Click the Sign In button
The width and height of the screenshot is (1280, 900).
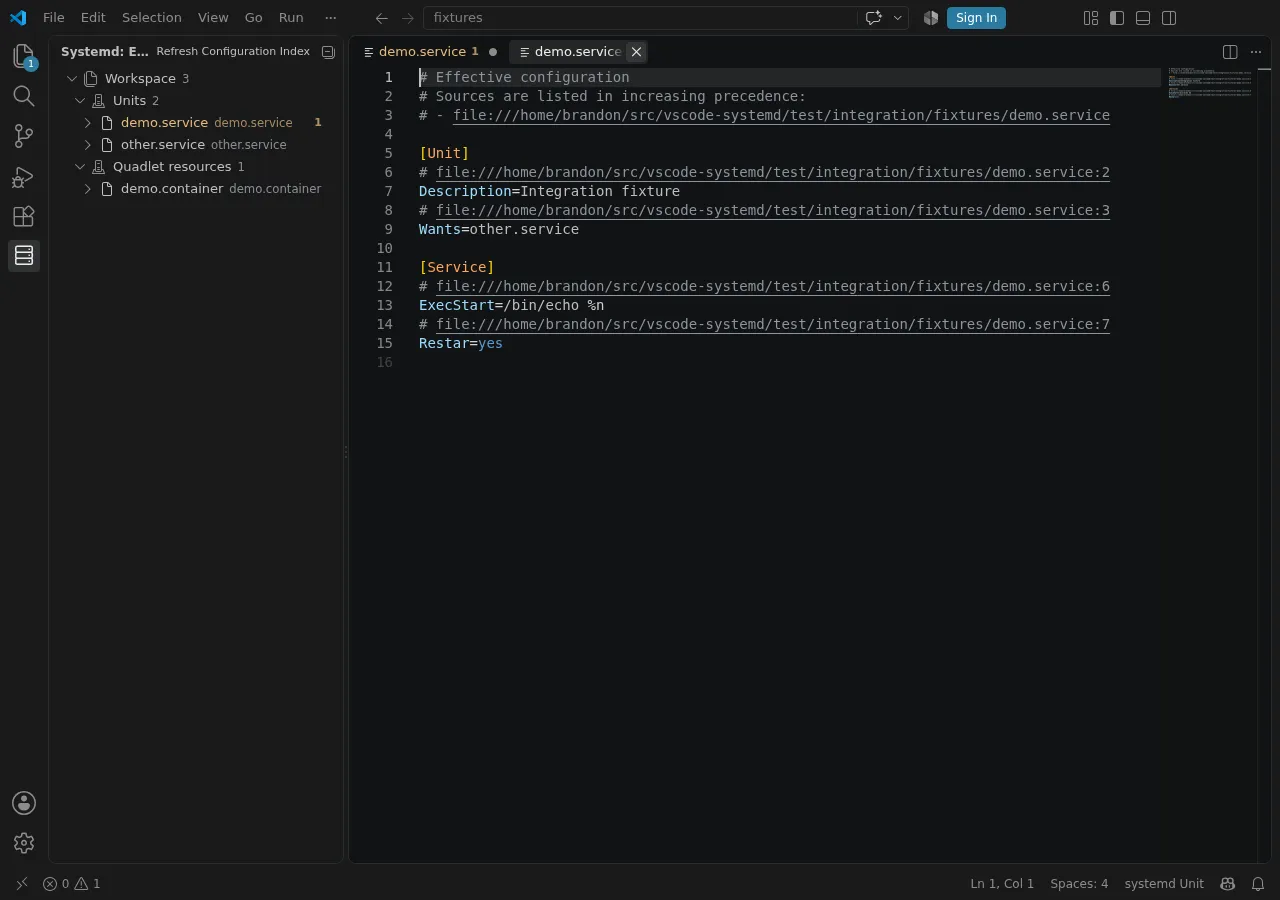click(976, 18)
